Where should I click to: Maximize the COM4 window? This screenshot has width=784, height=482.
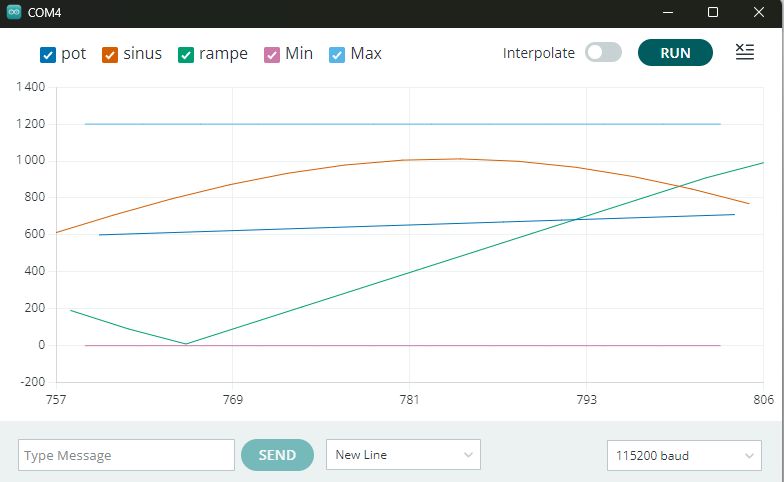713,13
